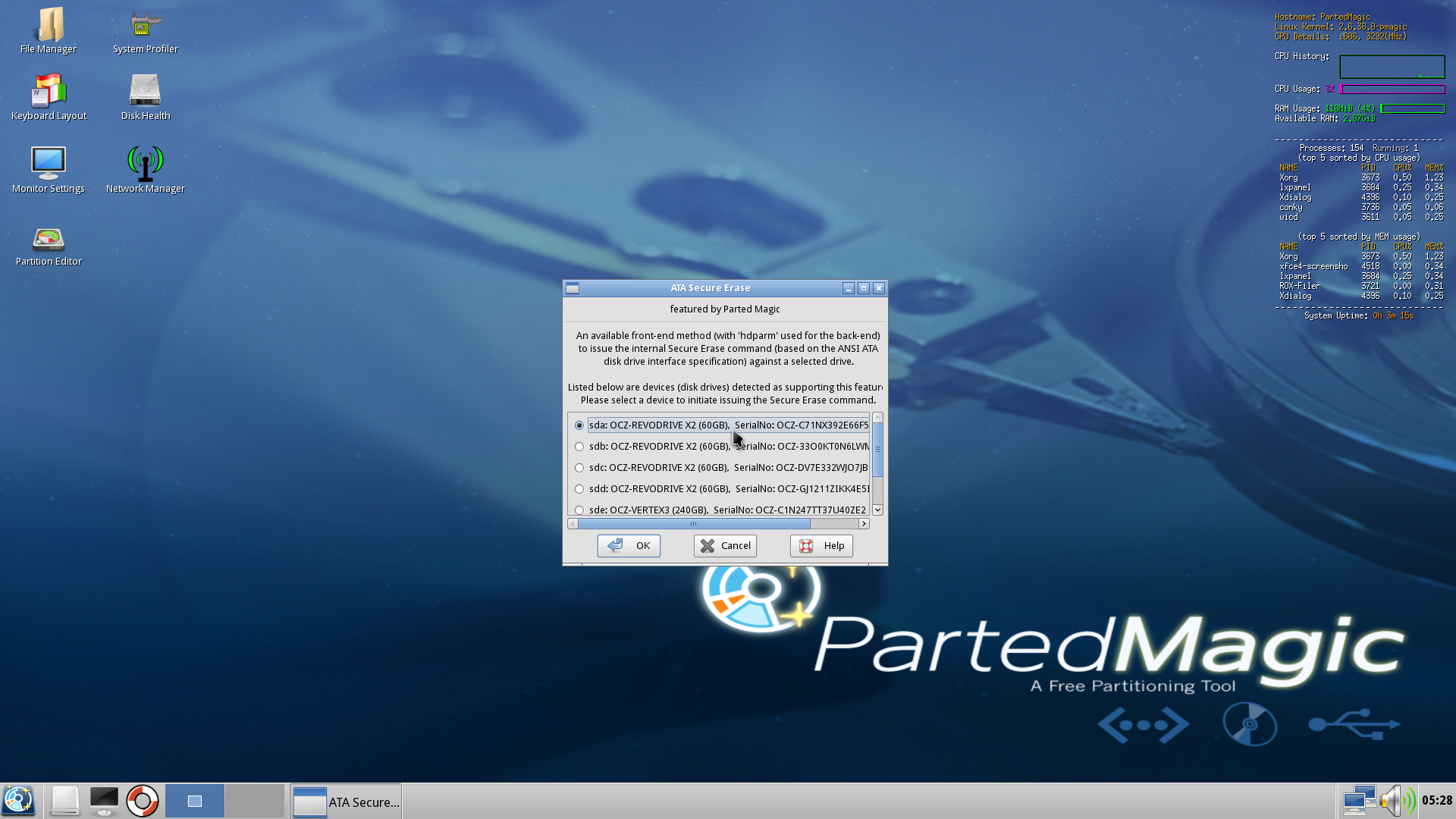Viewport: 1456px width, 819px height.
Task: Open the Disk Health desktop icon
Action: (x=145, y=97)
